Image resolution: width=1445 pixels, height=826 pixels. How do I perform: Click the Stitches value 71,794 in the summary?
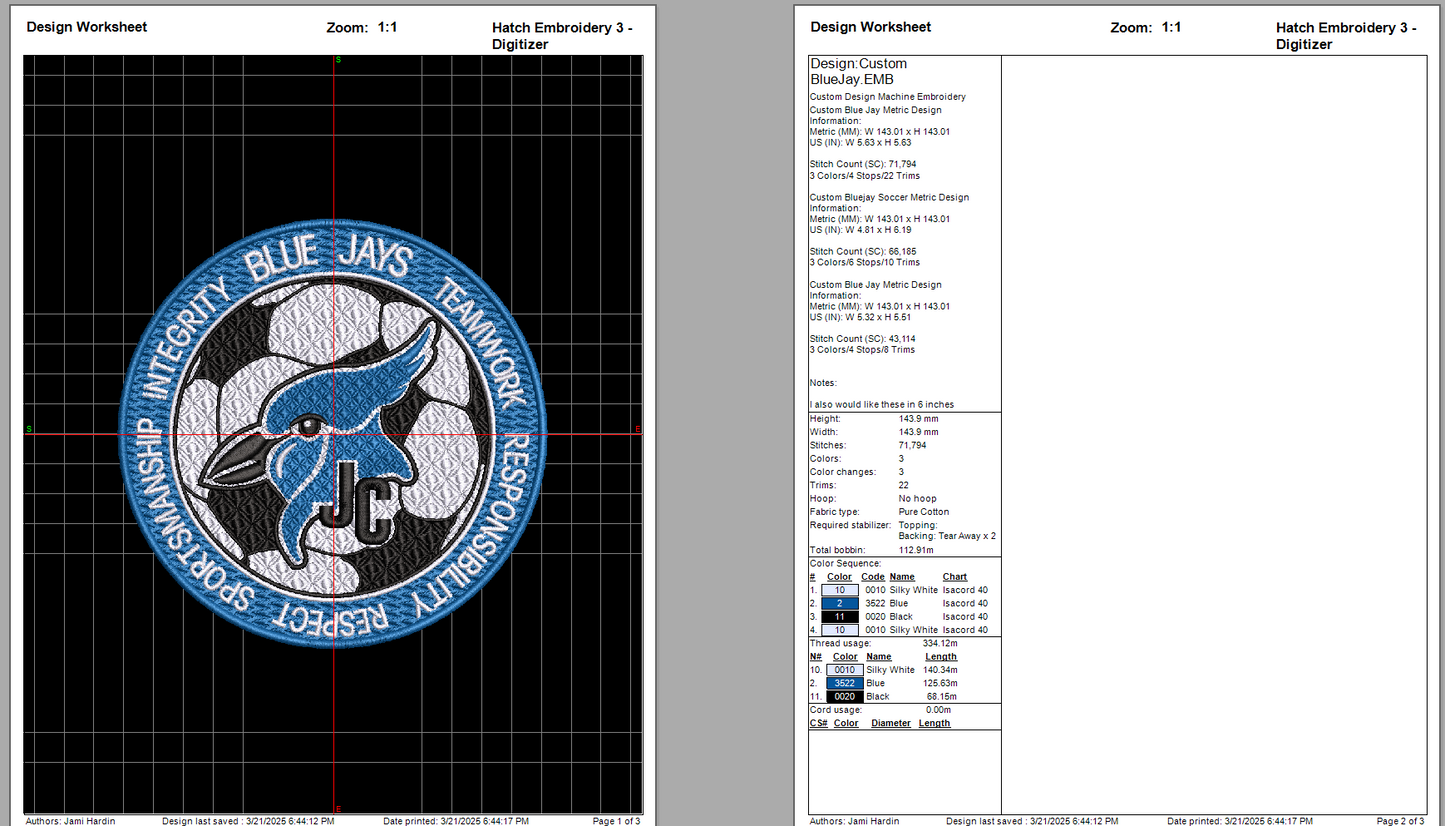coord(914,445)
